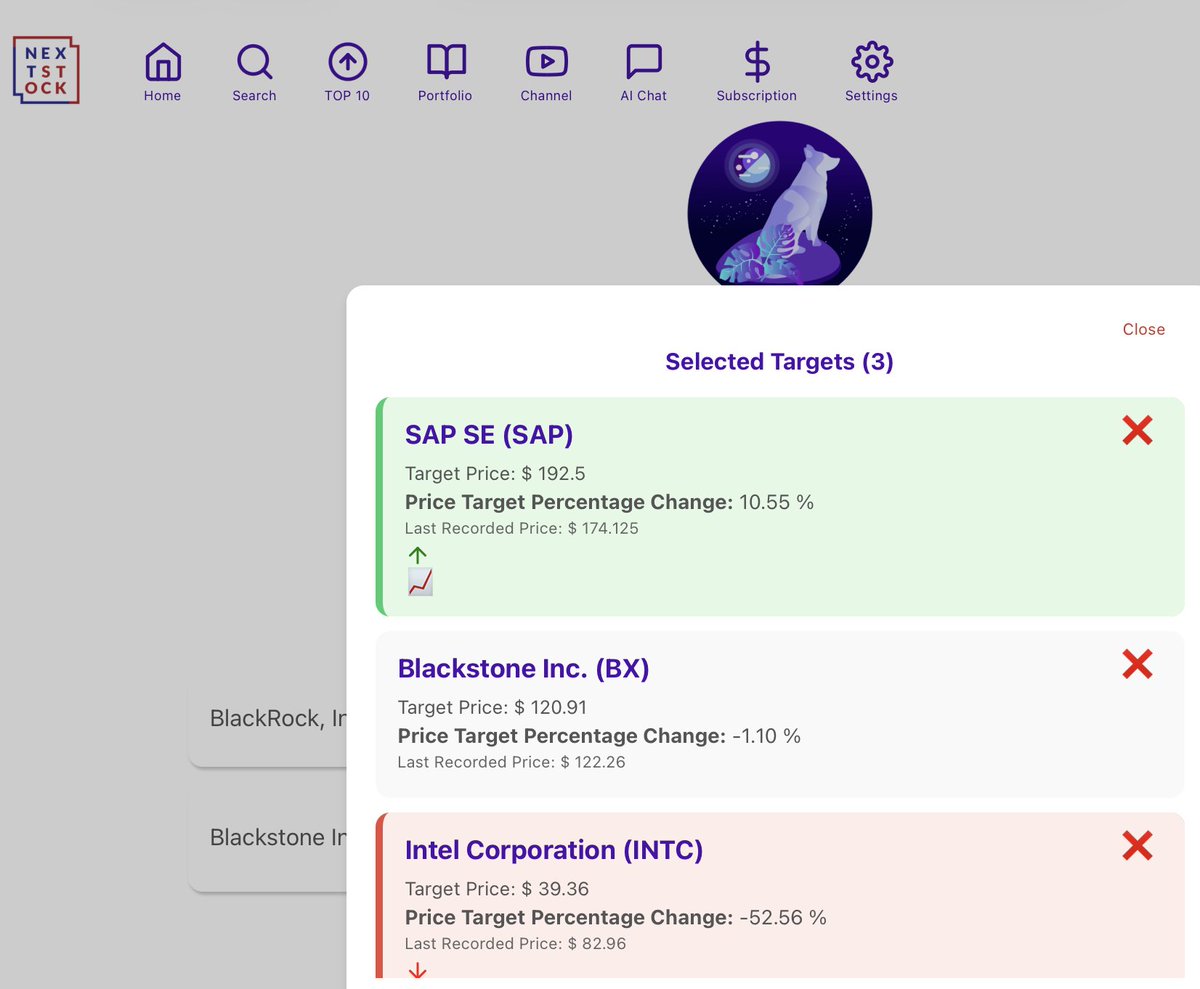The height and width of the screenshot is (989, 1200).
Task: Click Blackstone Target Price $ 120.91
Action: click(492, 707)
